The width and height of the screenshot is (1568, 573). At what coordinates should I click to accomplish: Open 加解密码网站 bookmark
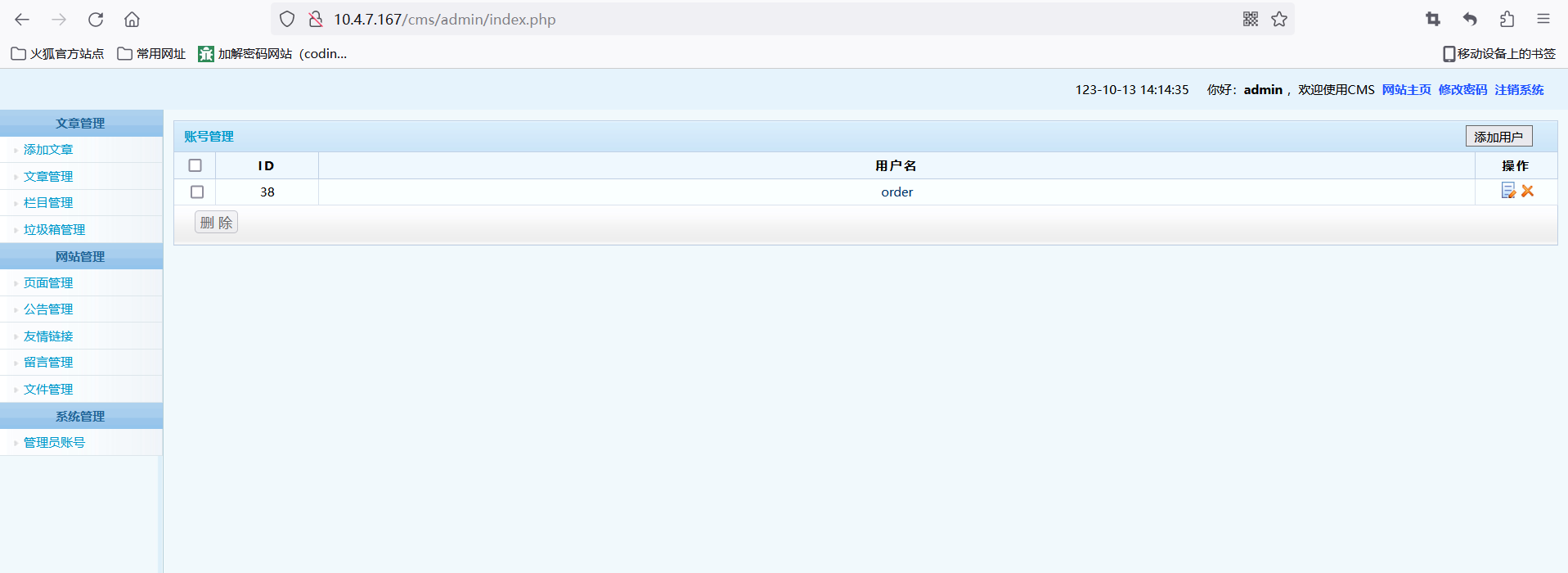pos(272,53)
